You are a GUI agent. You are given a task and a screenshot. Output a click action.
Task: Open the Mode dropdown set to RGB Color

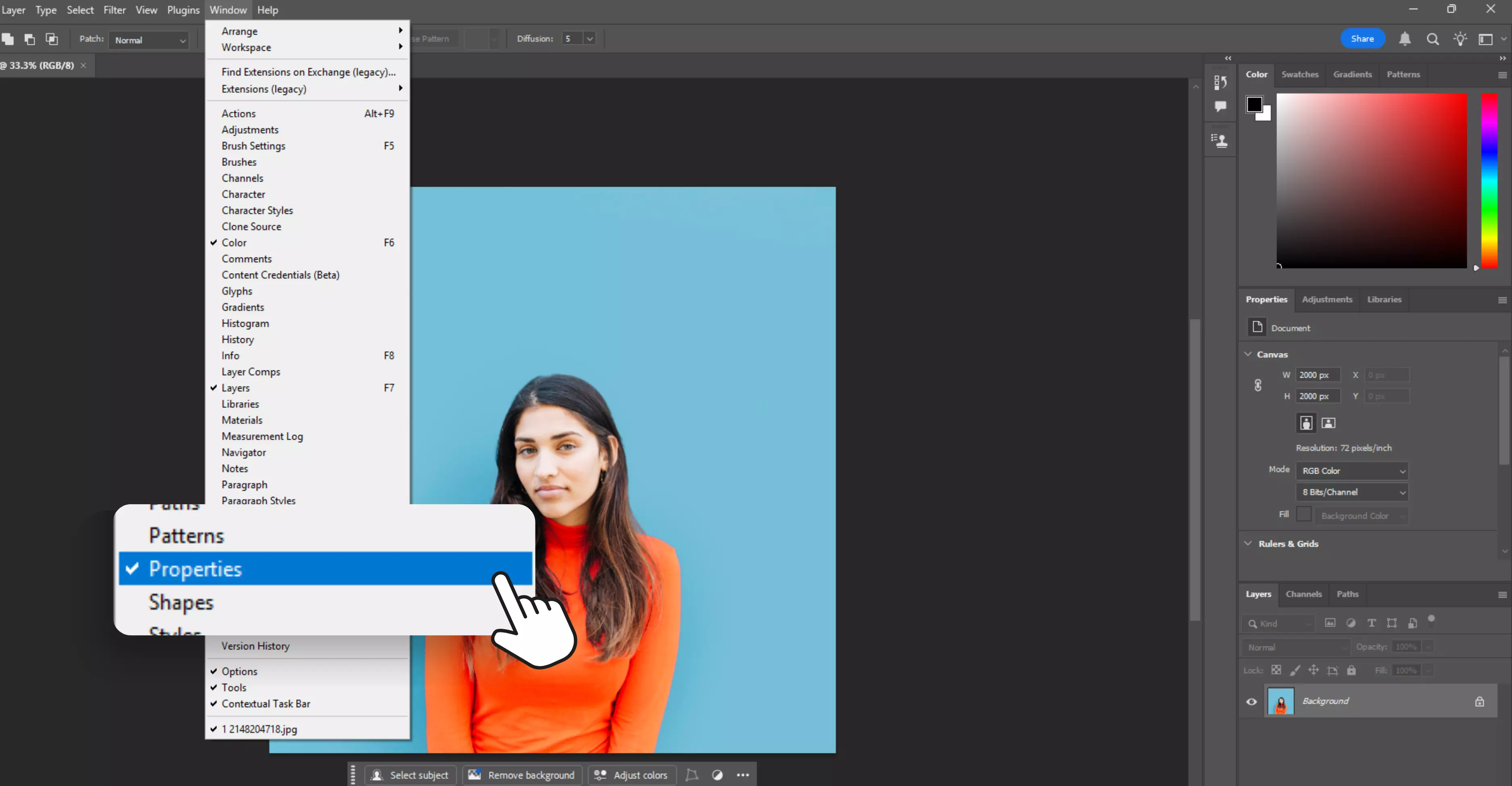[x=1351, y=470]
